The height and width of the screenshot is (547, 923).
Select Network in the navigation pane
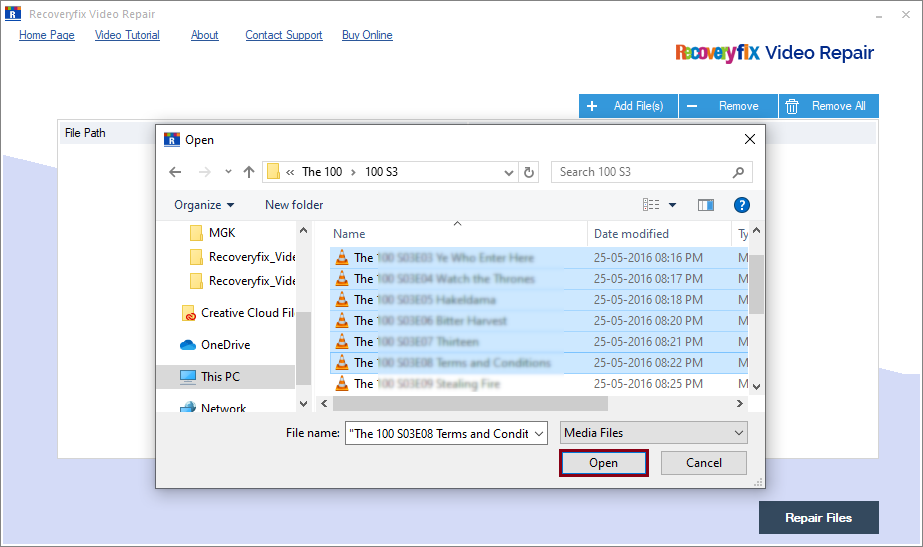[213, 407]
